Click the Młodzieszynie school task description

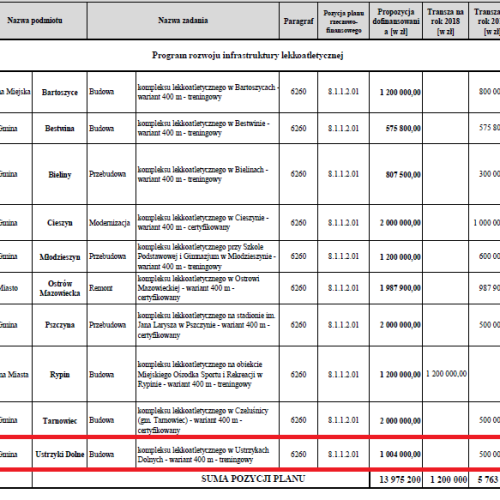coord(207,256)
